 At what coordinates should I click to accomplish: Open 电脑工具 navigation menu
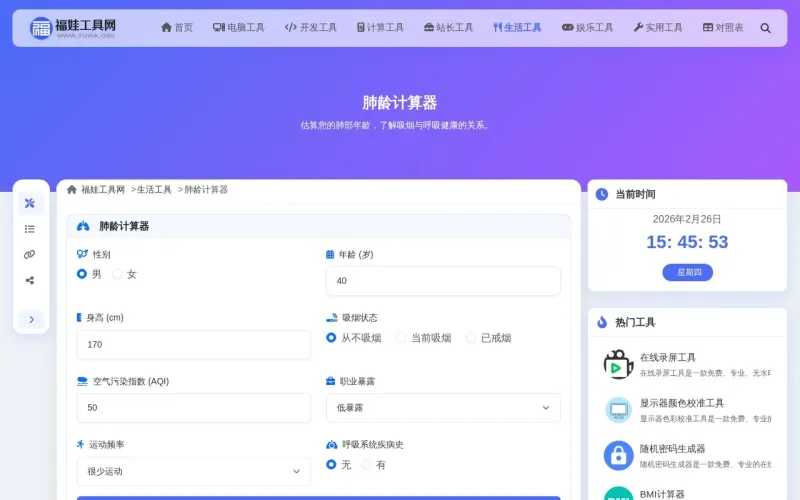(239, 28)
